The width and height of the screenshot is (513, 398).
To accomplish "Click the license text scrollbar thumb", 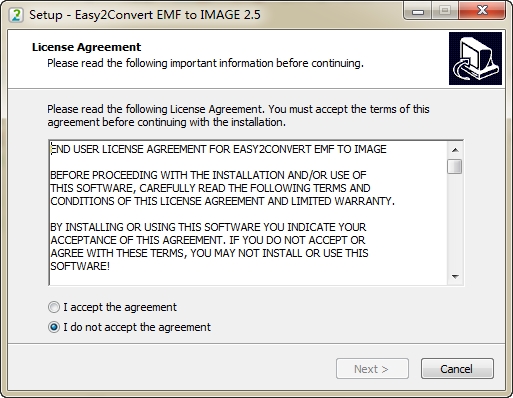I will click(x=455, y=166).
